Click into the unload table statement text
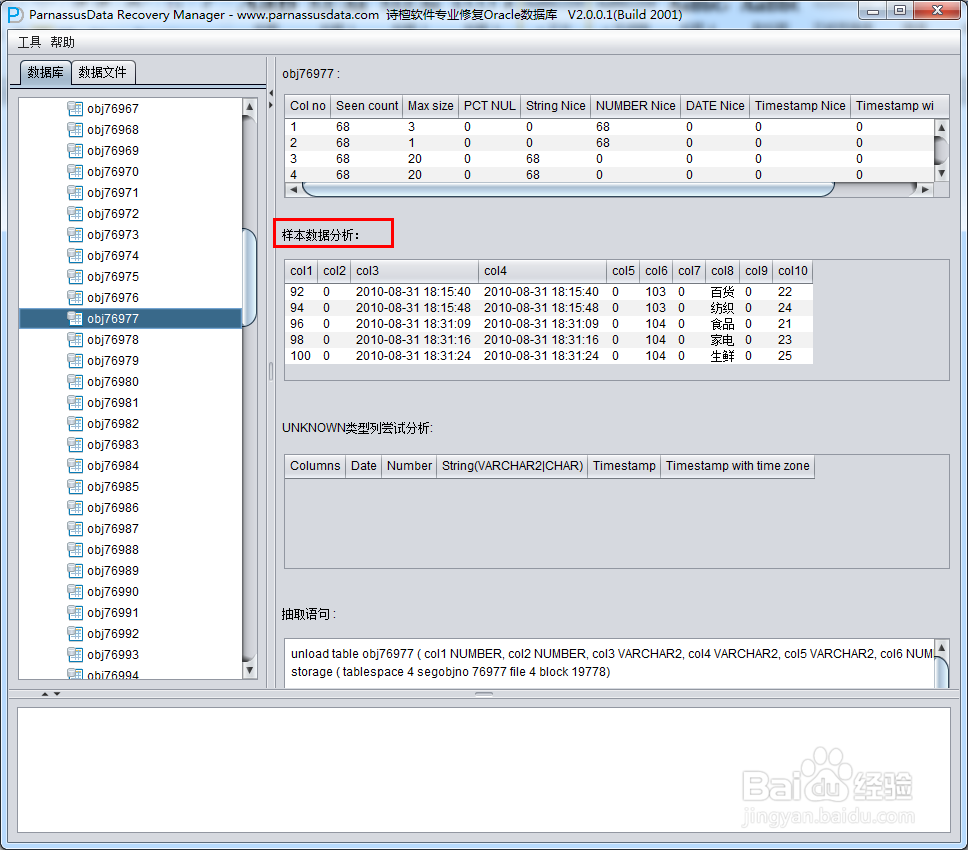 point(610,663)
